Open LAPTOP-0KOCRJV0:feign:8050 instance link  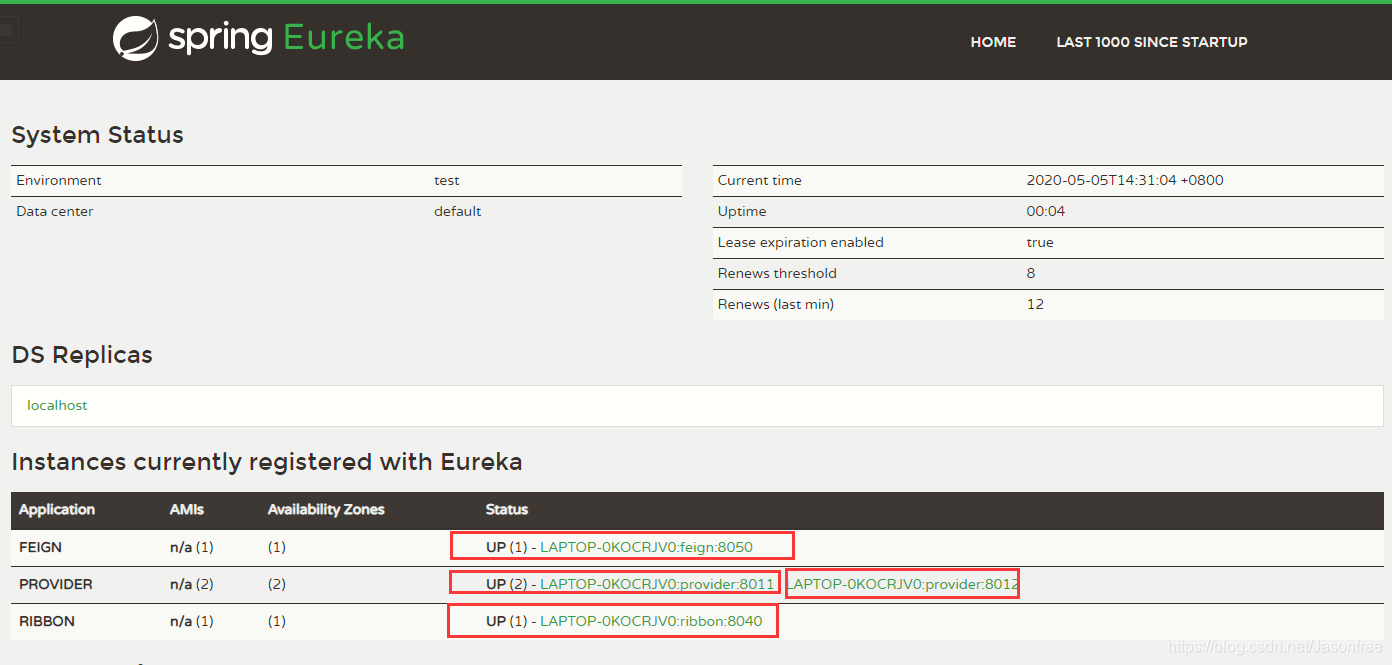click(646, 547)
